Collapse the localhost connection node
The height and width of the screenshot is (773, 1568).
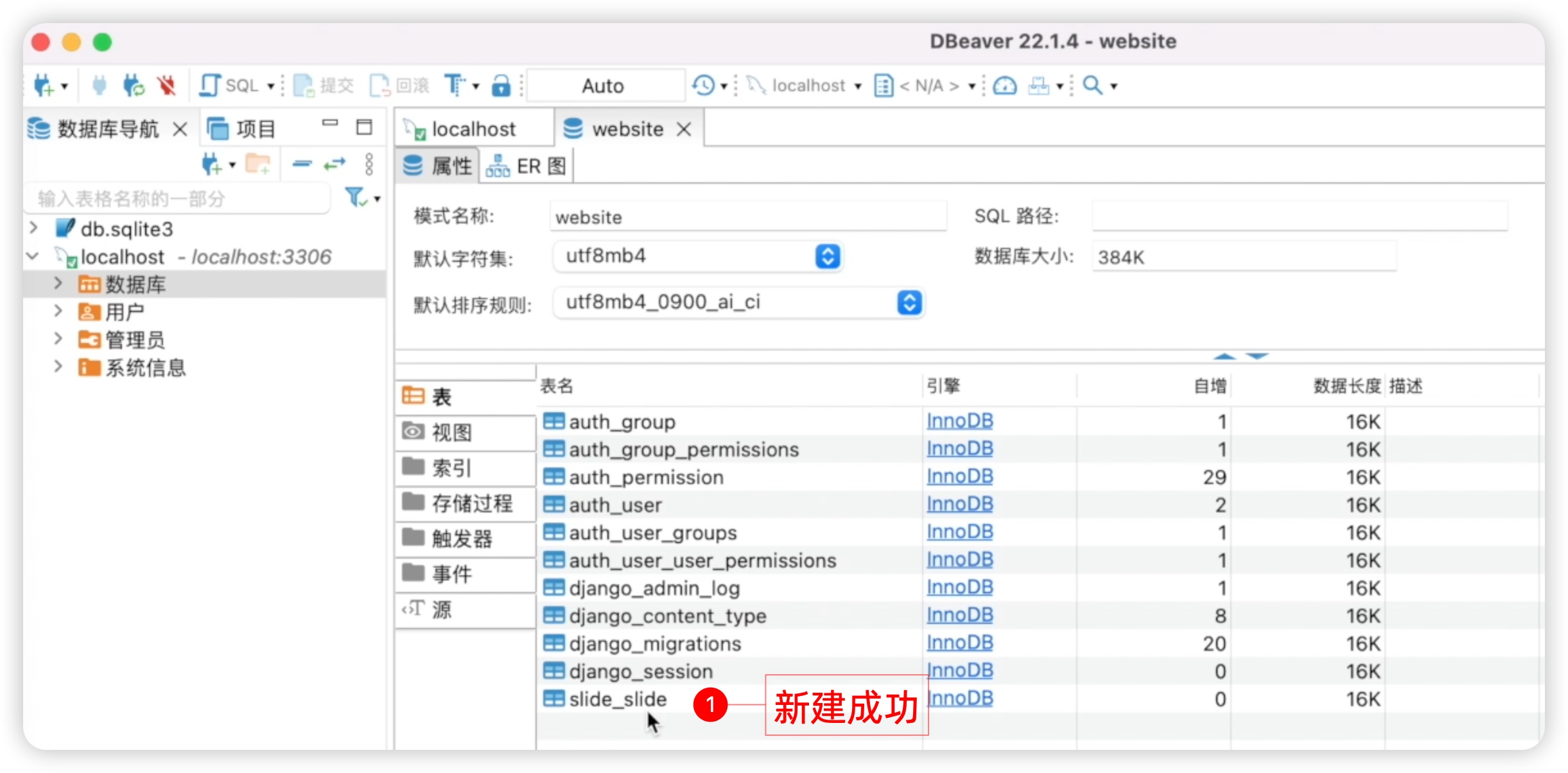[33, 256]
